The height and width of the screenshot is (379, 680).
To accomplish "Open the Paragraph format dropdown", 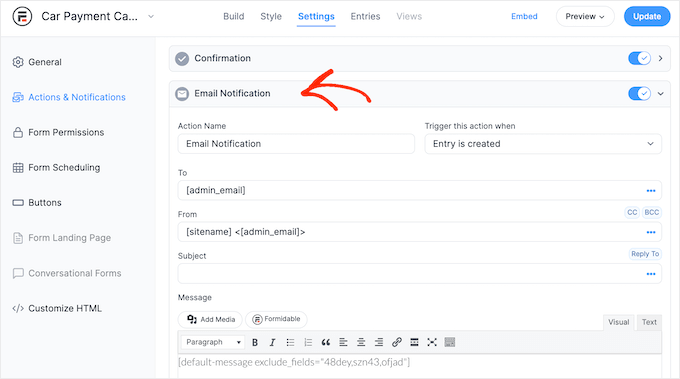I will tap(212, 342).
